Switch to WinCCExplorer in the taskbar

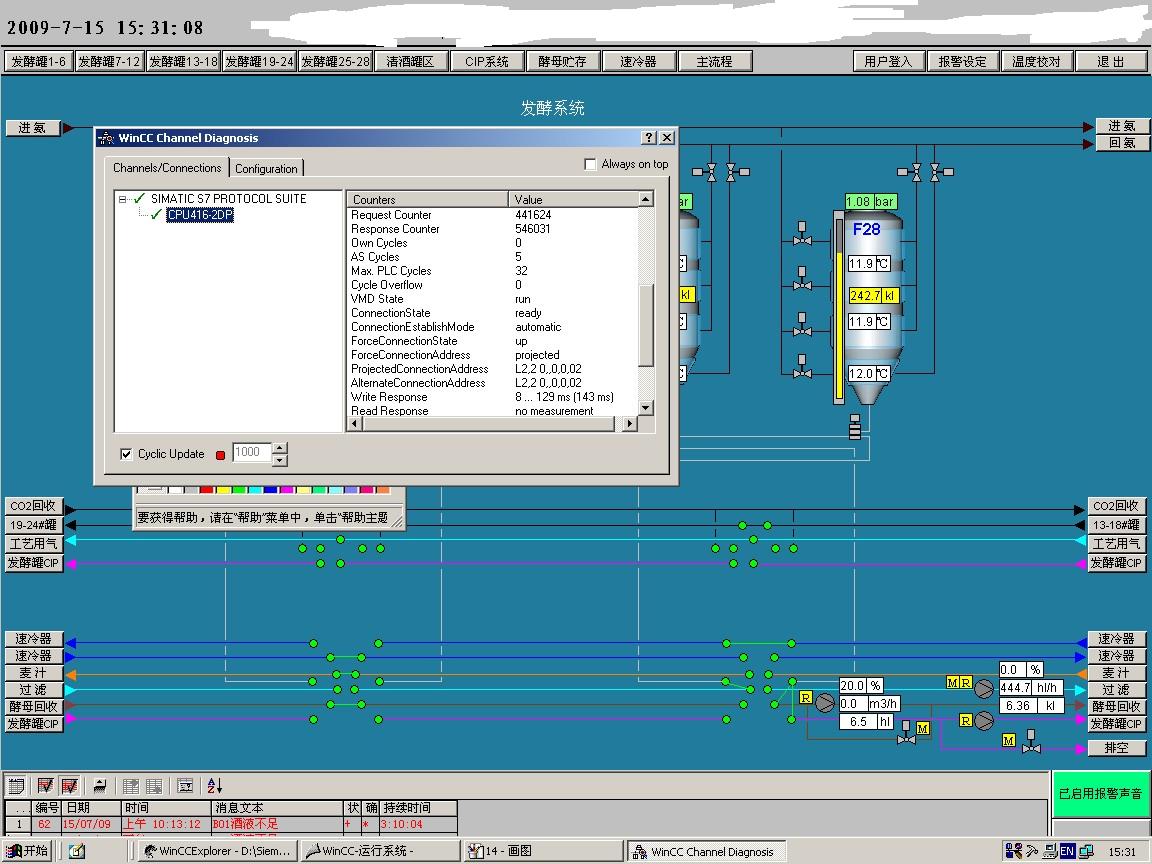[218, 851]
